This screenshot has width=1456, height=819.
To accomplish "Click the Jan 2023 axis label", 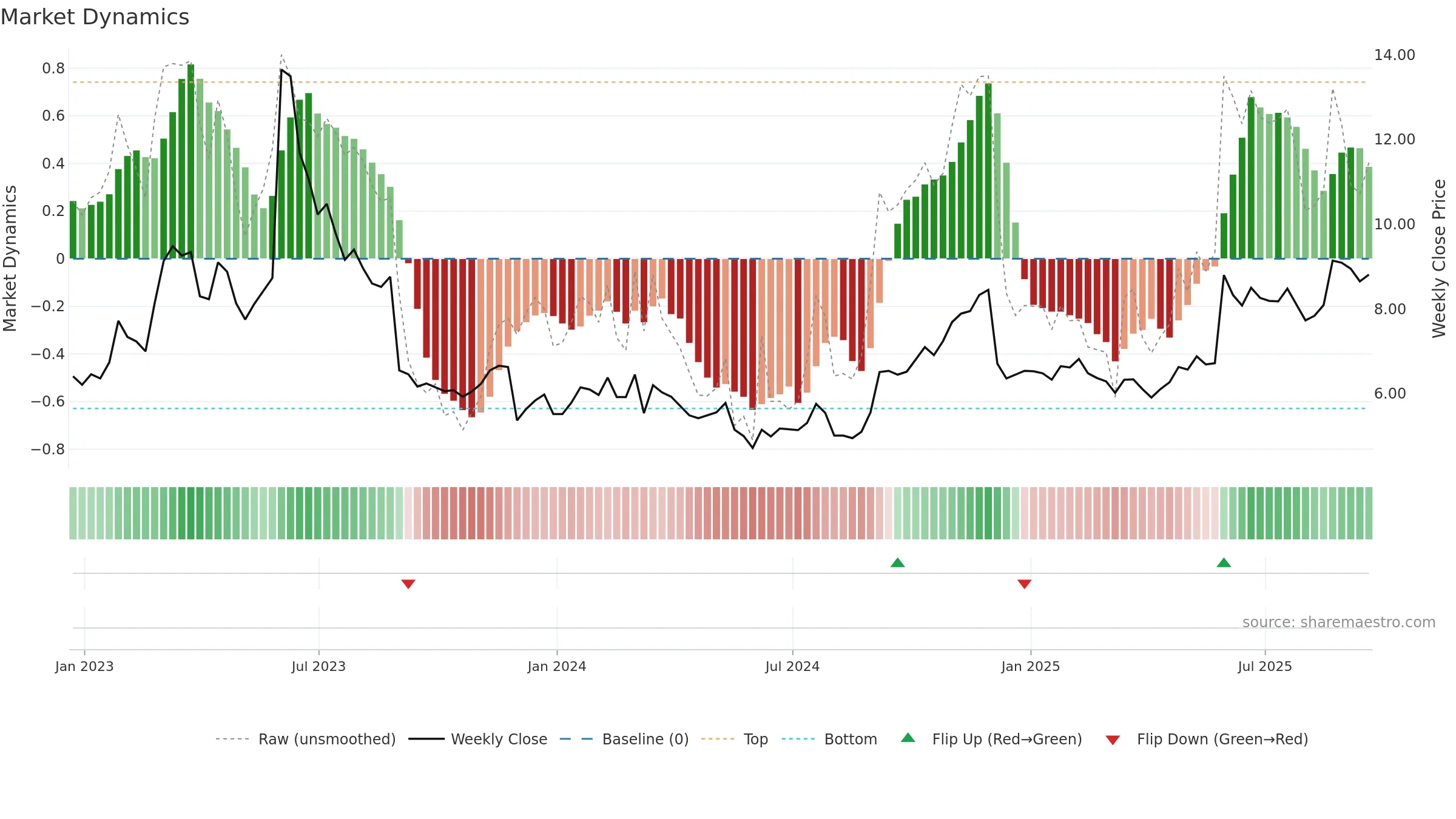I will tap(84, 666).
